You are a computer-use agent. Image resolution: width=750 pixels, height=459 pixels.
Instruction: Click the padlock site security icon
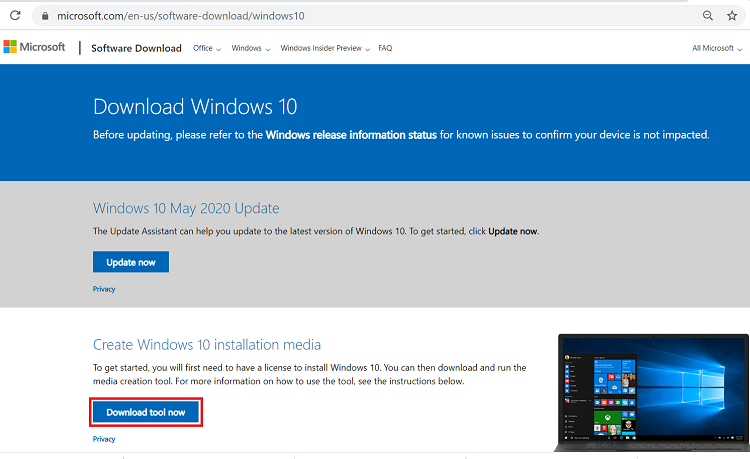click(43, 16)
